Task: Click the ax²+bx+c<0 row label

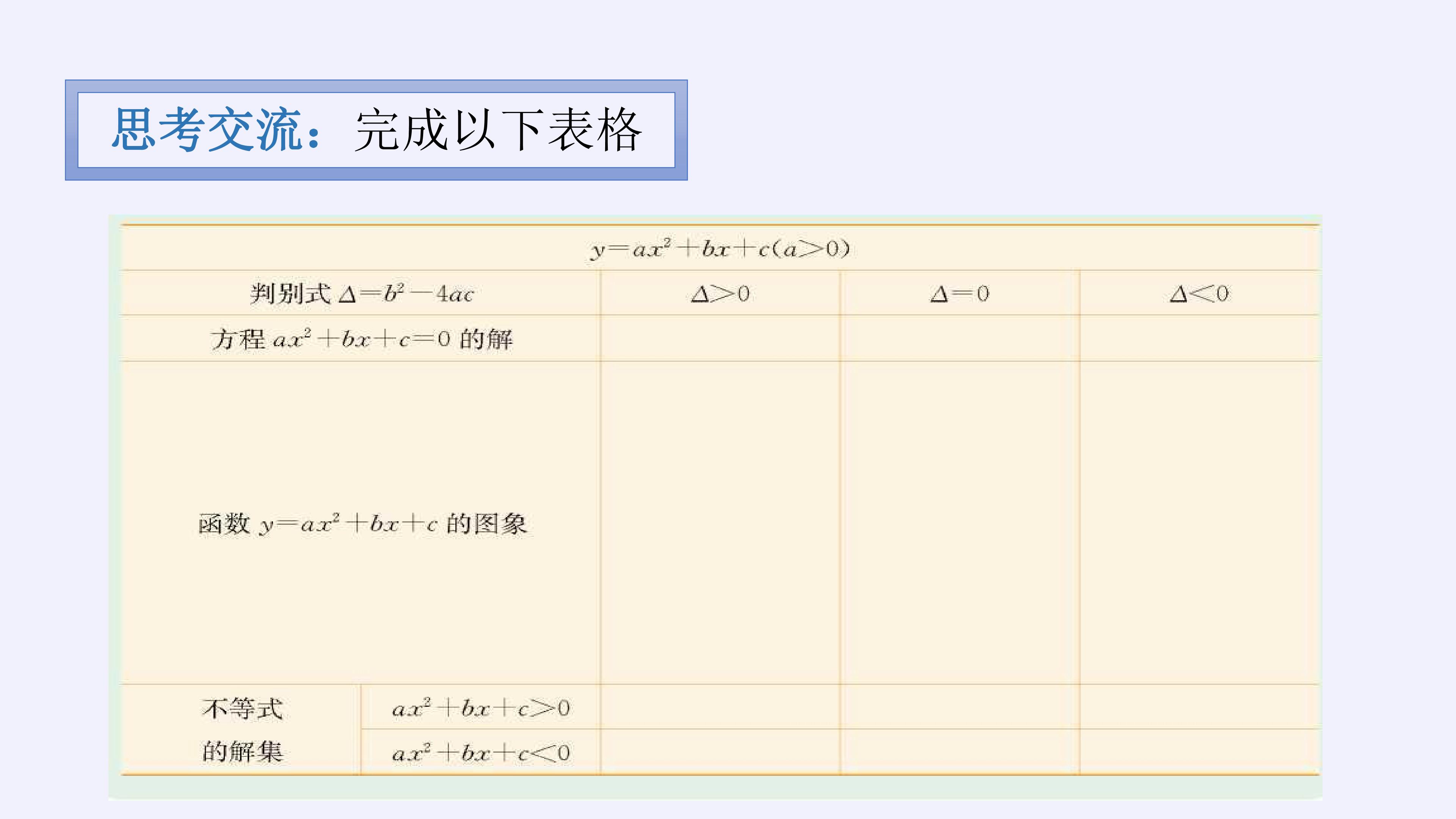Action: point(480,752)
